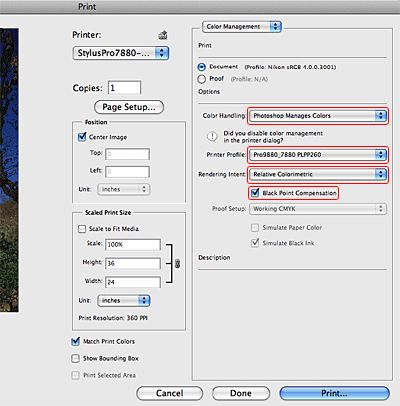Click the Top position input field
400x406 pixels.
(x=127, y=154)
